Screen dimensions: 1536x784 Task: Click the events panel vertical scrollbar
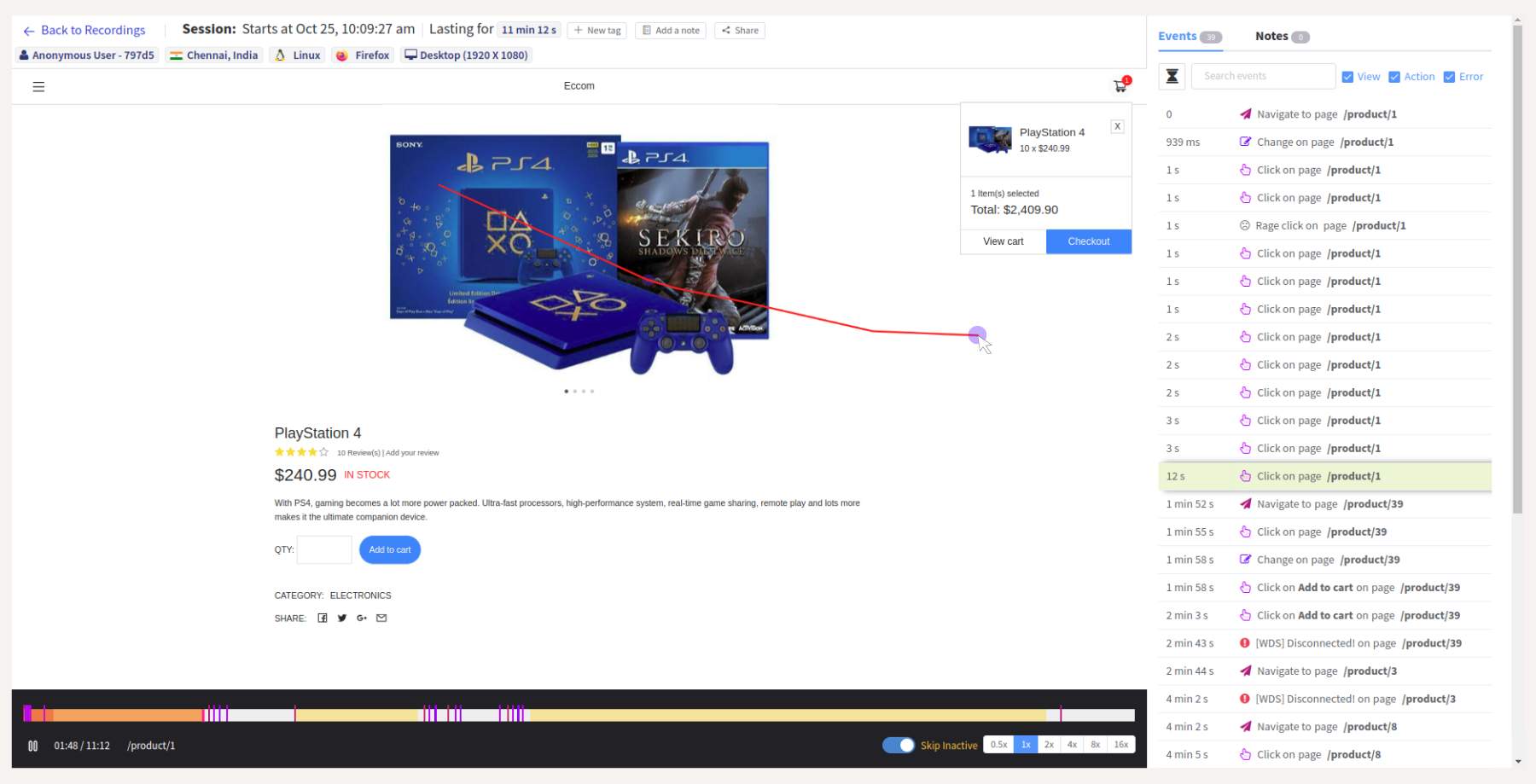[1517, 269]
